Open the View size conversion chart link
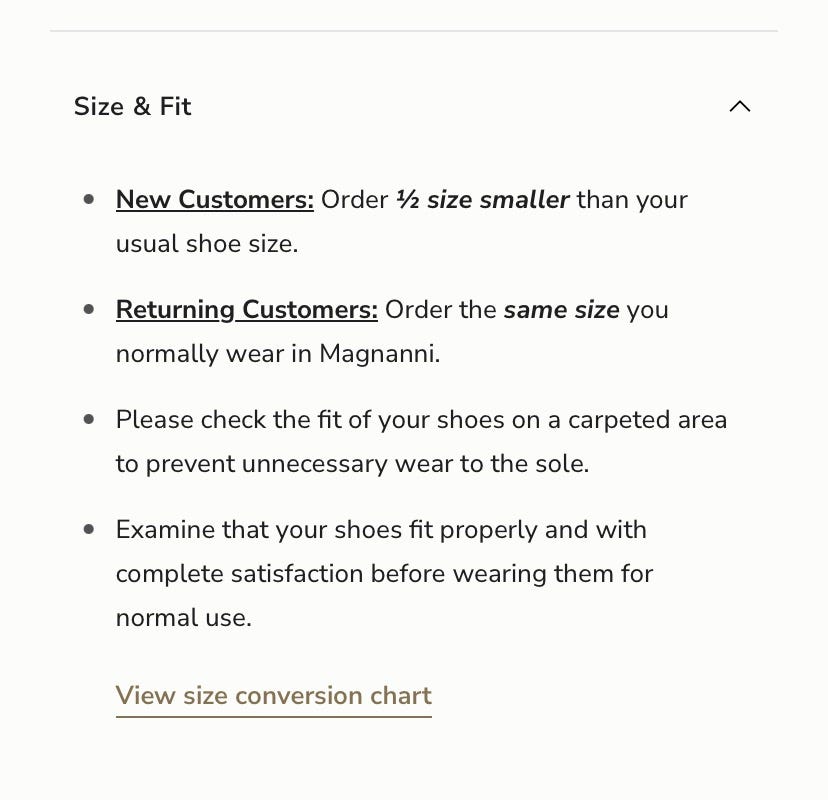Viewport: 828px width, 800px height. (273, 695)
